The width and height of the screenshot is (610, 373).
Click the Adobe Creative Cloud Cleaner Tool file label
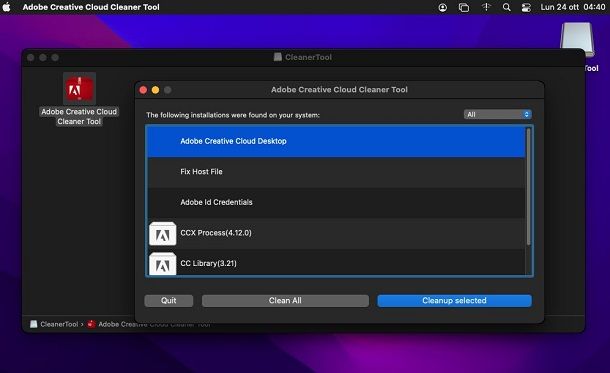pos(79,116)
